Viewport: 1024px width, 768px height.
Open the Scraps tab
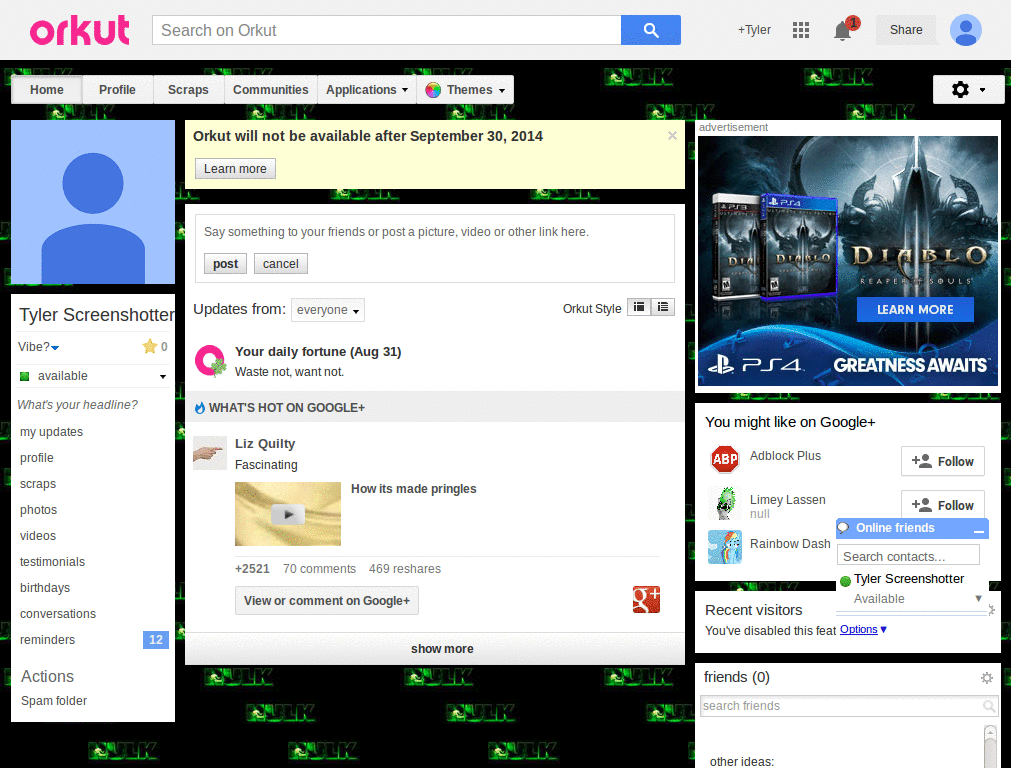188,90
